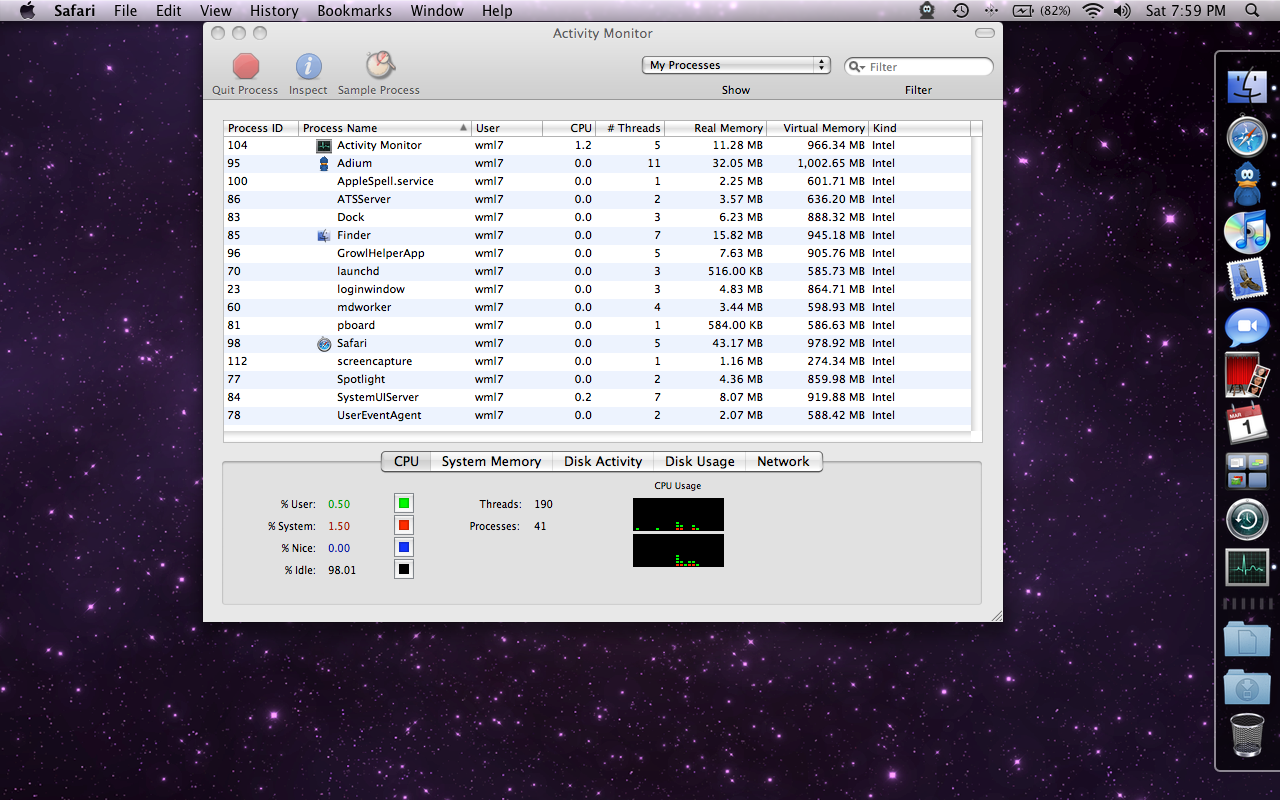This screenshot has width=1280, height=800.
Task: Click the green % User color swatch
Action: click(404, 503)
